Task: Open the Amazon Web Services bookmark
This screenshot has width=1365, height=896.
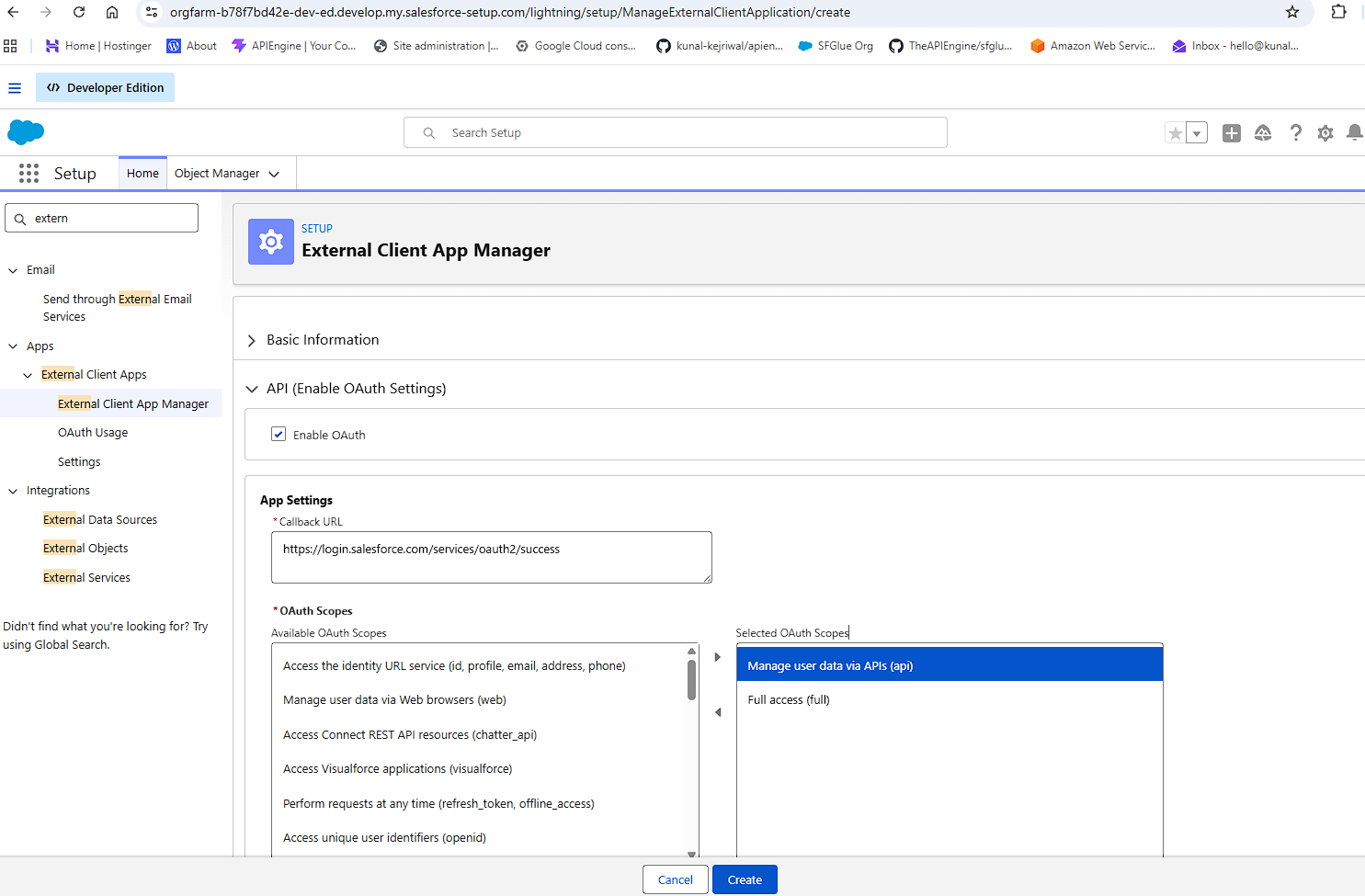Action: point(1093,46)
